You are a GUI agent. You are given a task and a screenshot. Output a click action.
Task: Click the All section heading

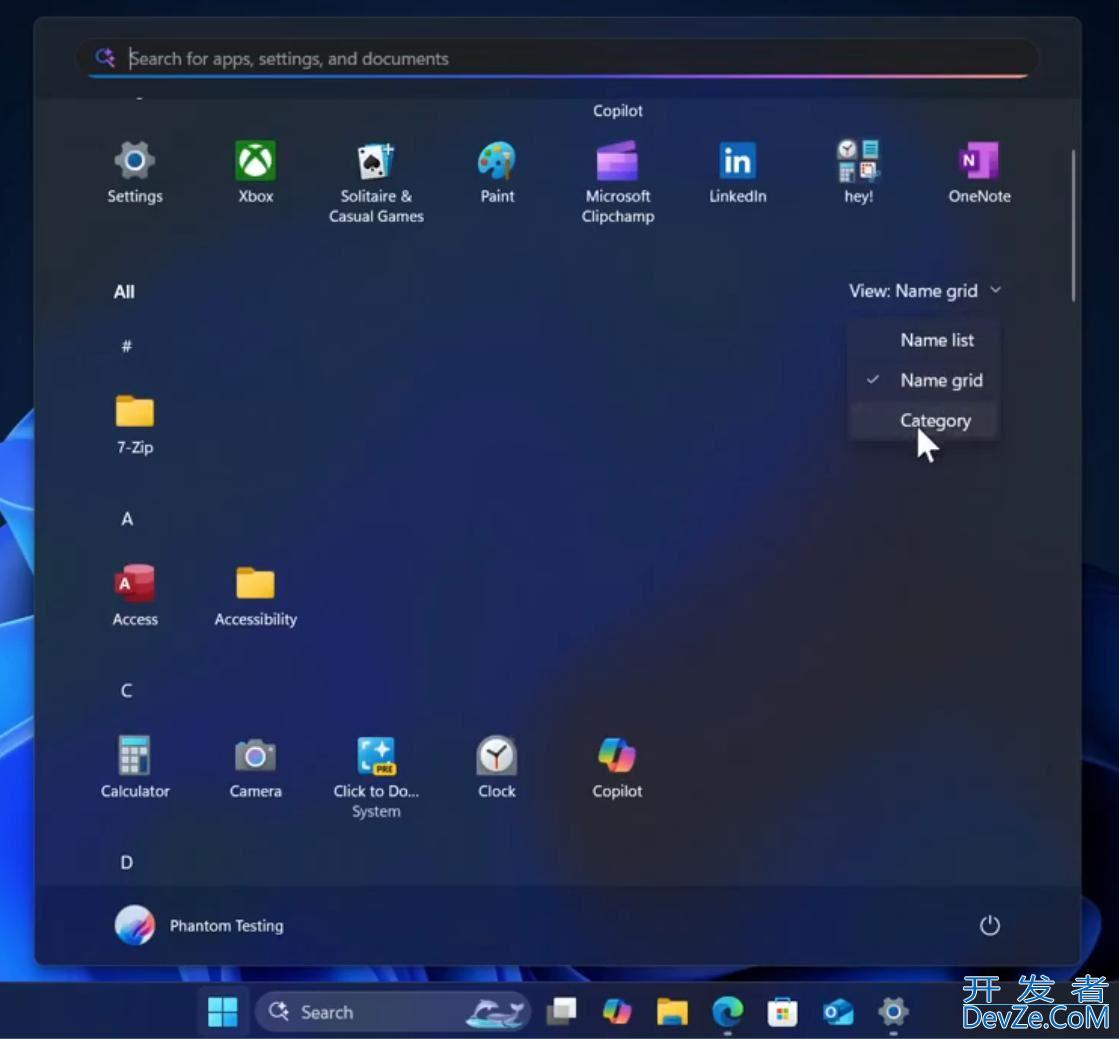(124, 292)
